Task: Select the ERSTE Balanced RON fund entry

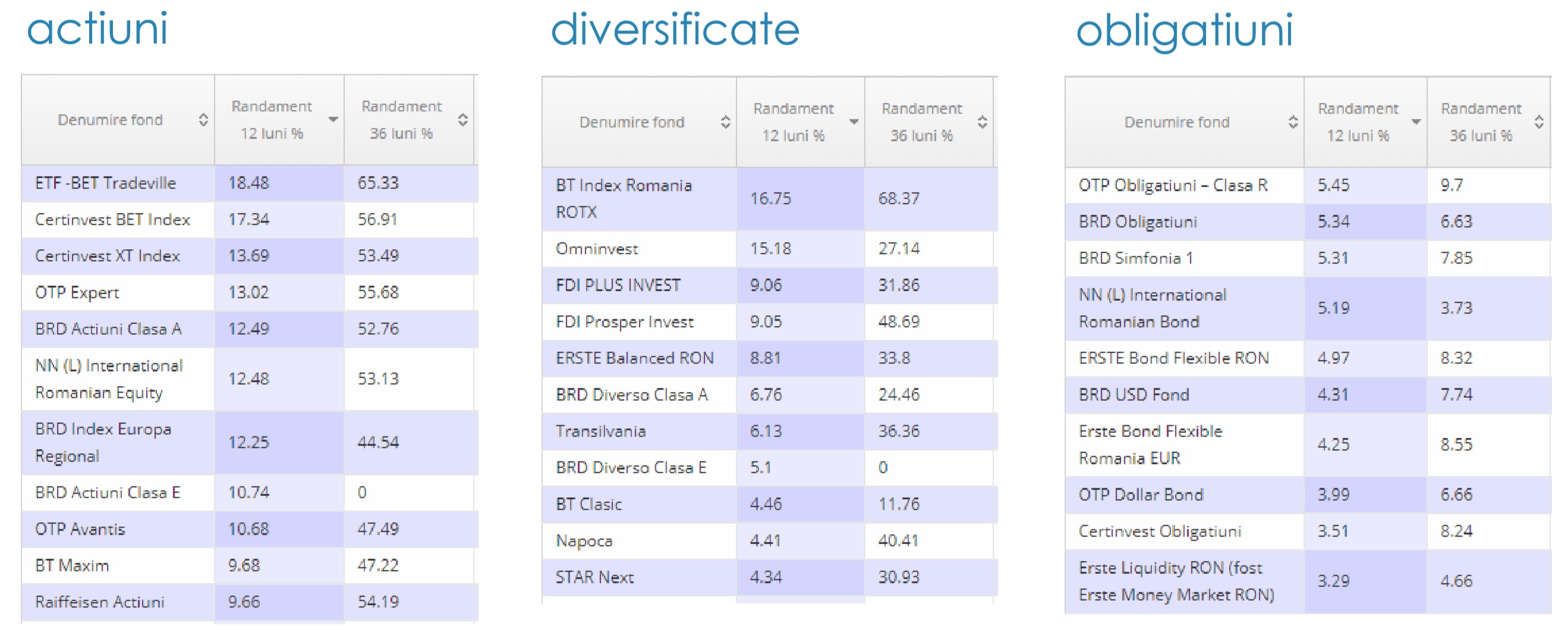Action: click(x=634, y=358)
